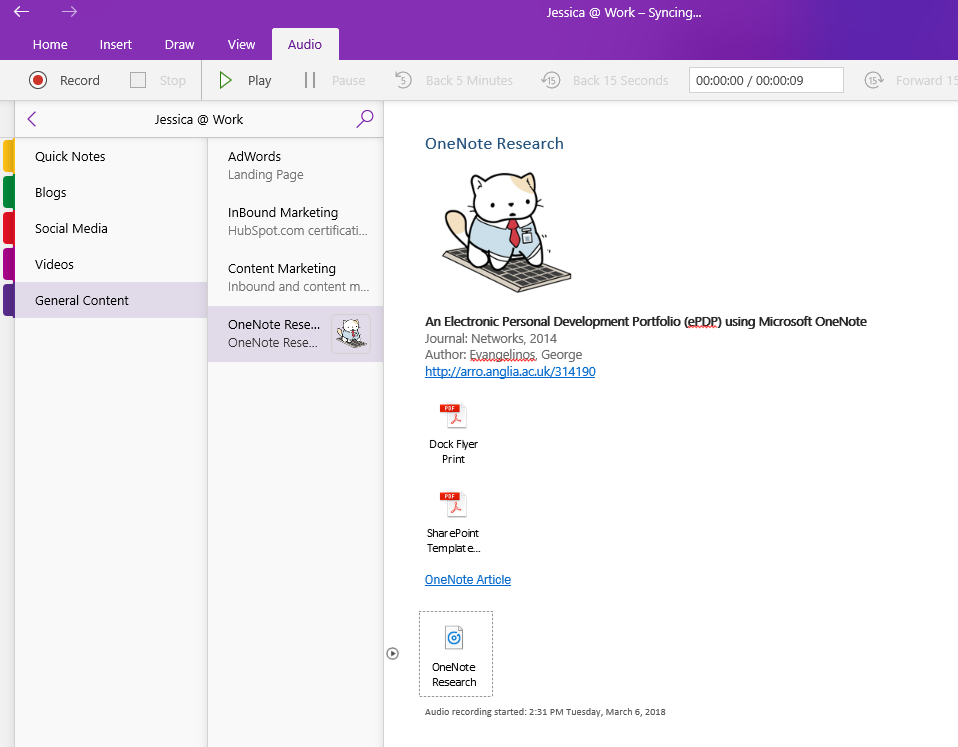Open the Dock Flyer Print PDF attachment
Screen dimensions: 958x747
tap(453, 415)
